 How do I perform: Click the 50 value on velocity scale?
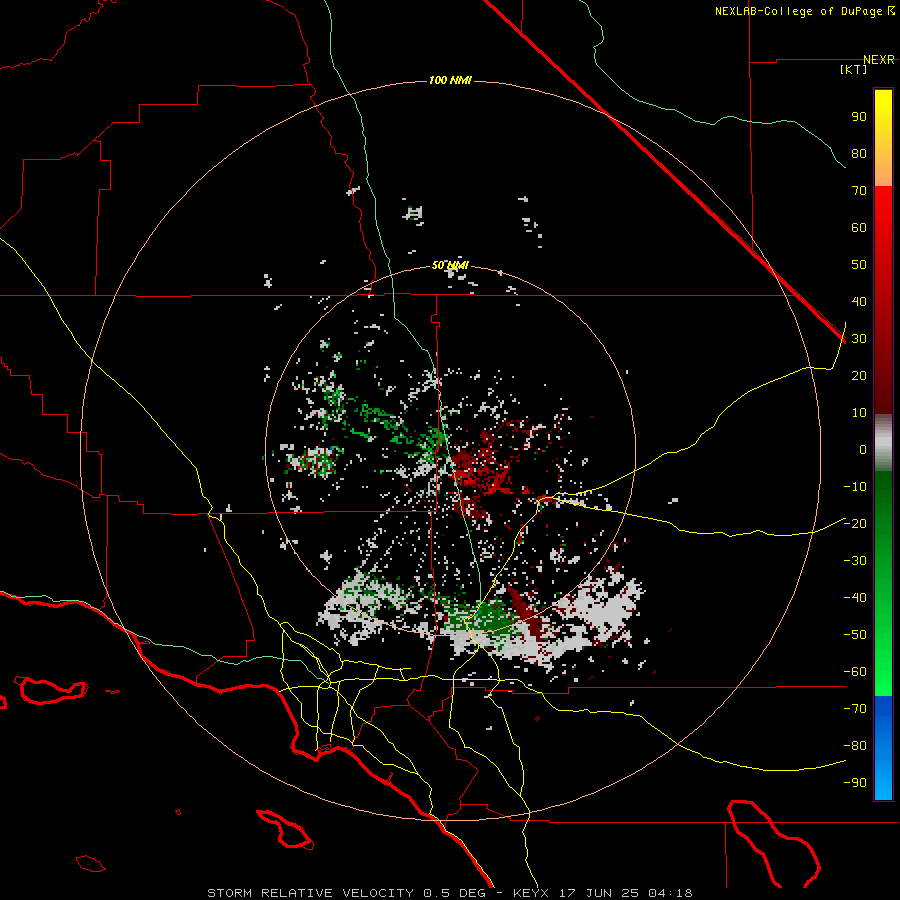tap(859, 265)
